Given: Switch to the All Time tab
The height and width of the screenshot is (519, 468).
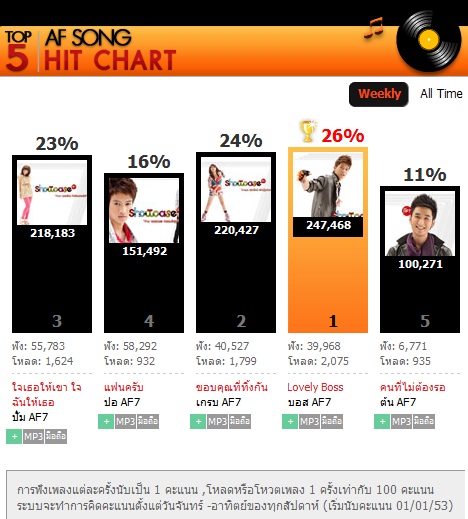Looking at the screenshot, I should [x=441, y=94].
